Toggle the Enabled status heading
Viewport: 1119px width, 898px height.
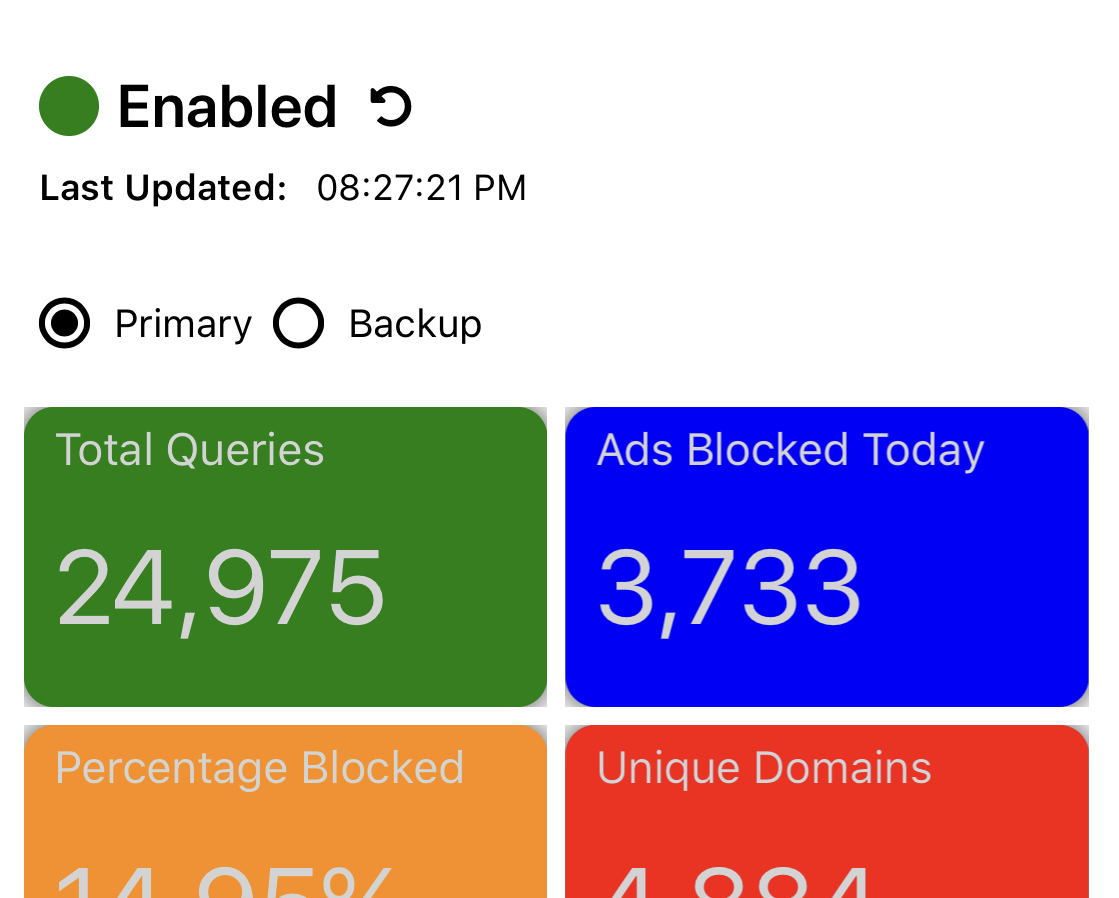click(x=227, y=106)
